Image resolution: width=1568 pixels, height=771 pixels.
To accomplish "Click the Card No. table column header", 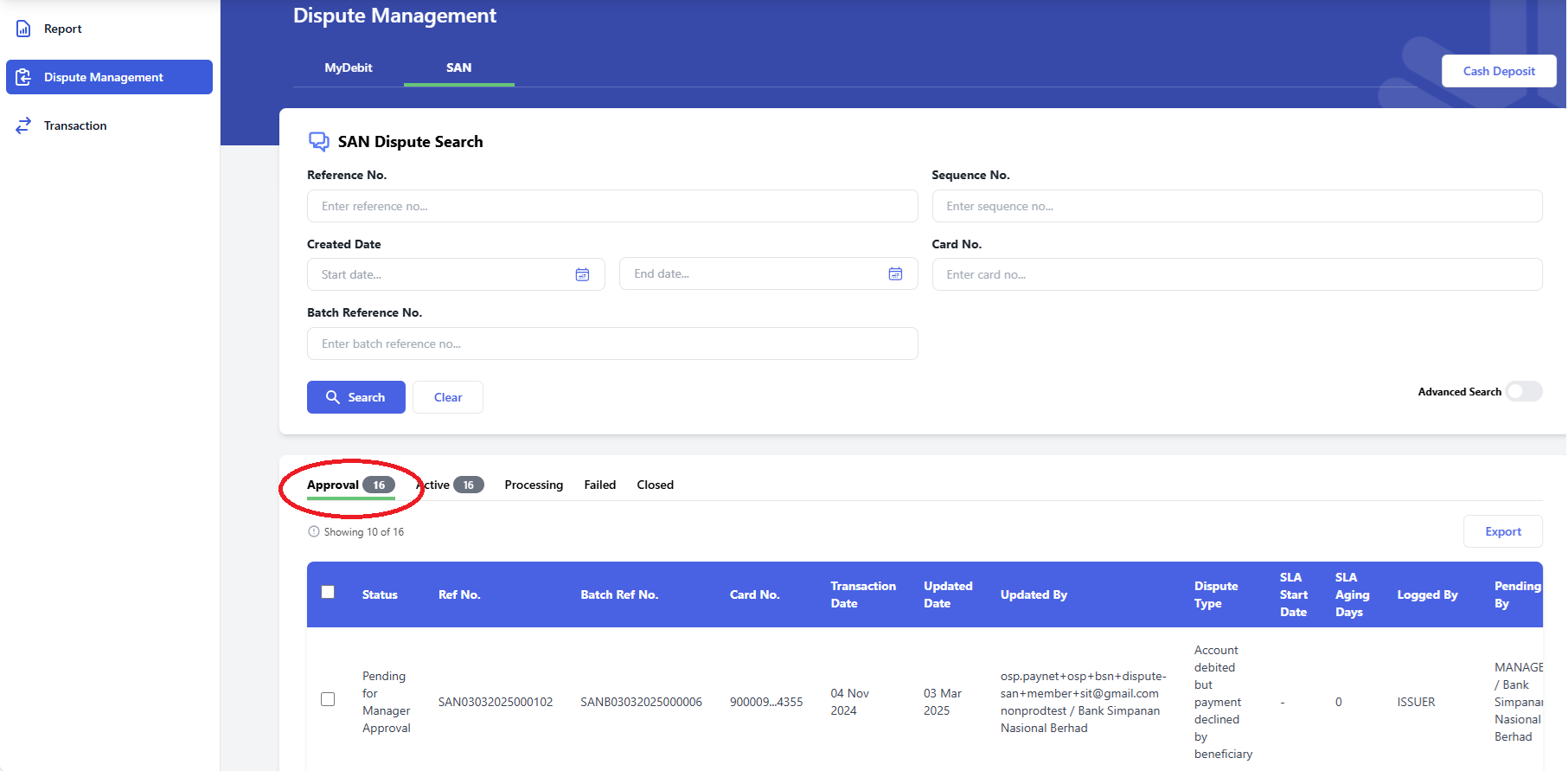I will 754,594.
